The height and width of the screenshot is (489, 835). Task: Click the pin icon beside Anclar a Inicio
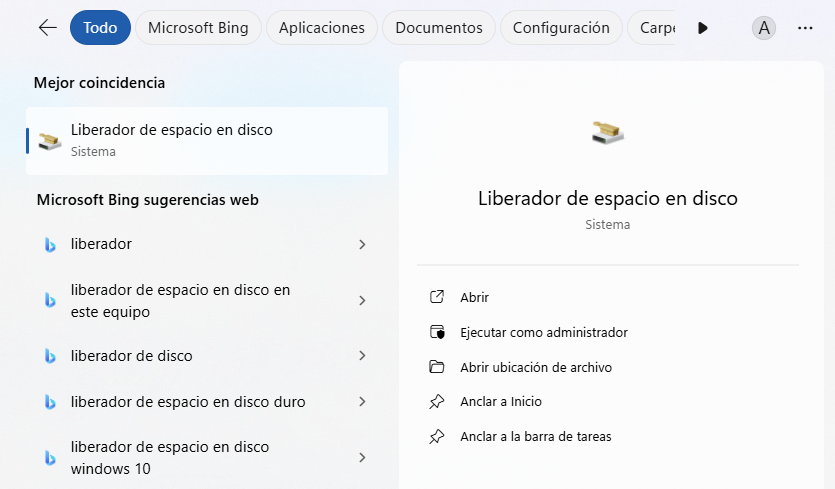(437, 402)
